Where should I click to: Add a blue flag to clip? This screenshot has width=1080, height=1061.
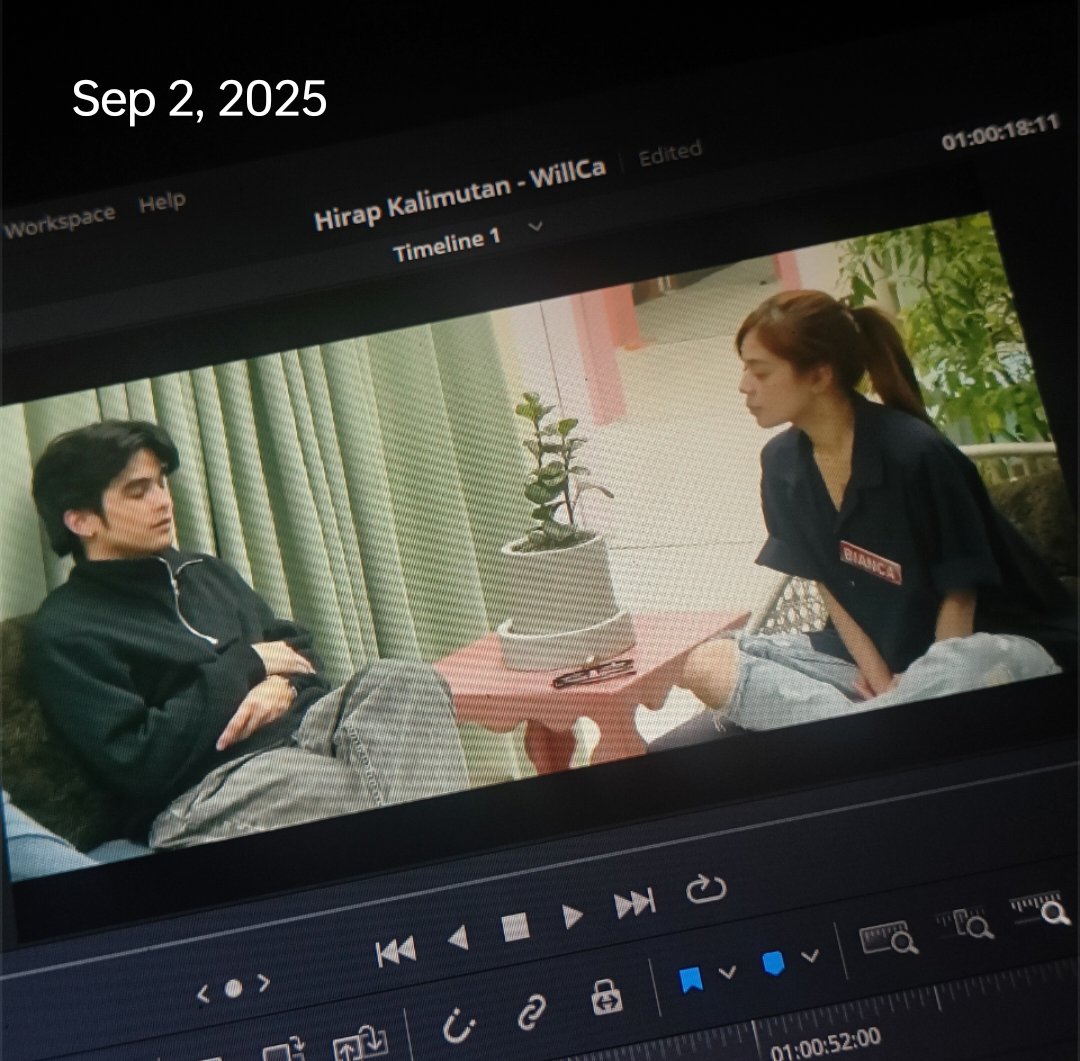tap(691, 979)
